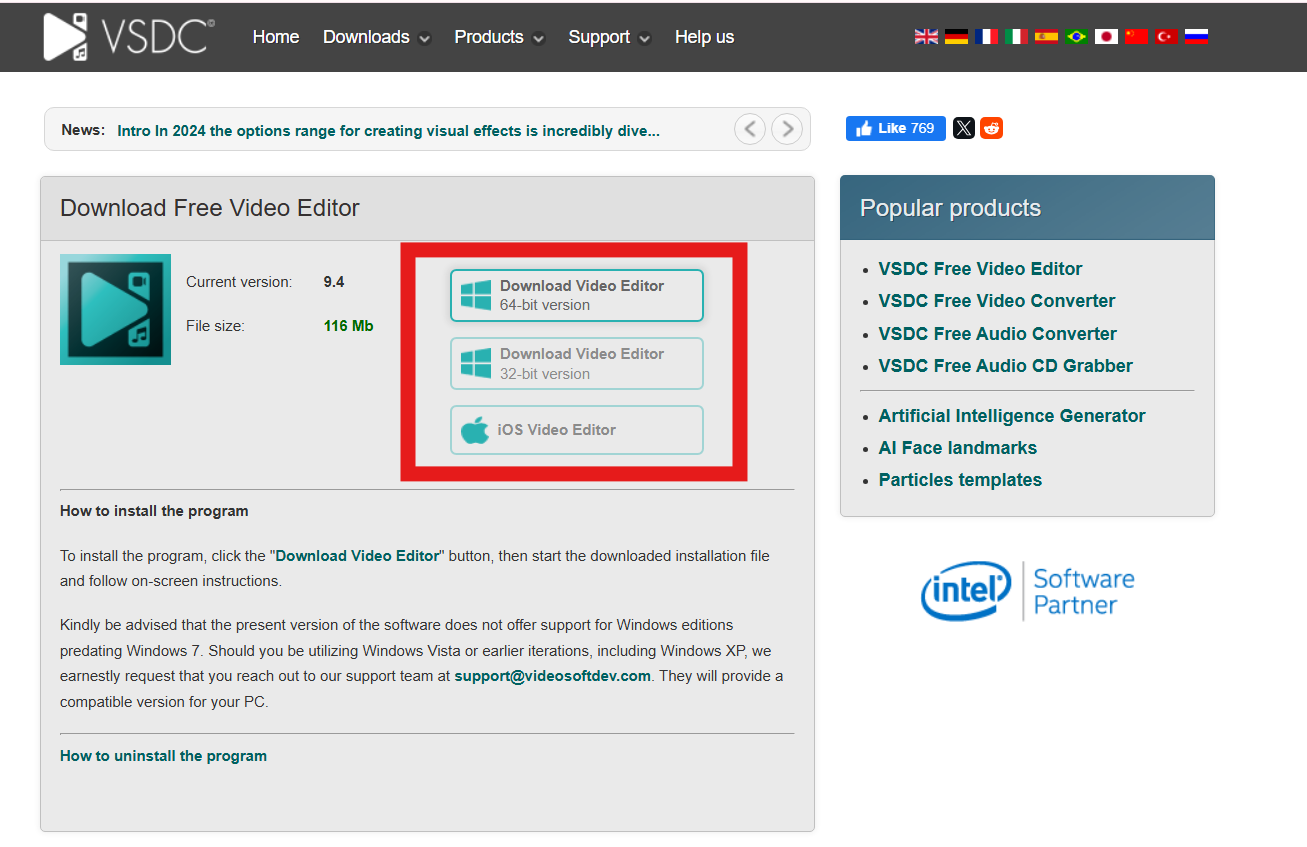Viewport: 1307px width, 847px height.
Task: Click the VSDC Video Editor product thumbnail
Action: point(115,309)
